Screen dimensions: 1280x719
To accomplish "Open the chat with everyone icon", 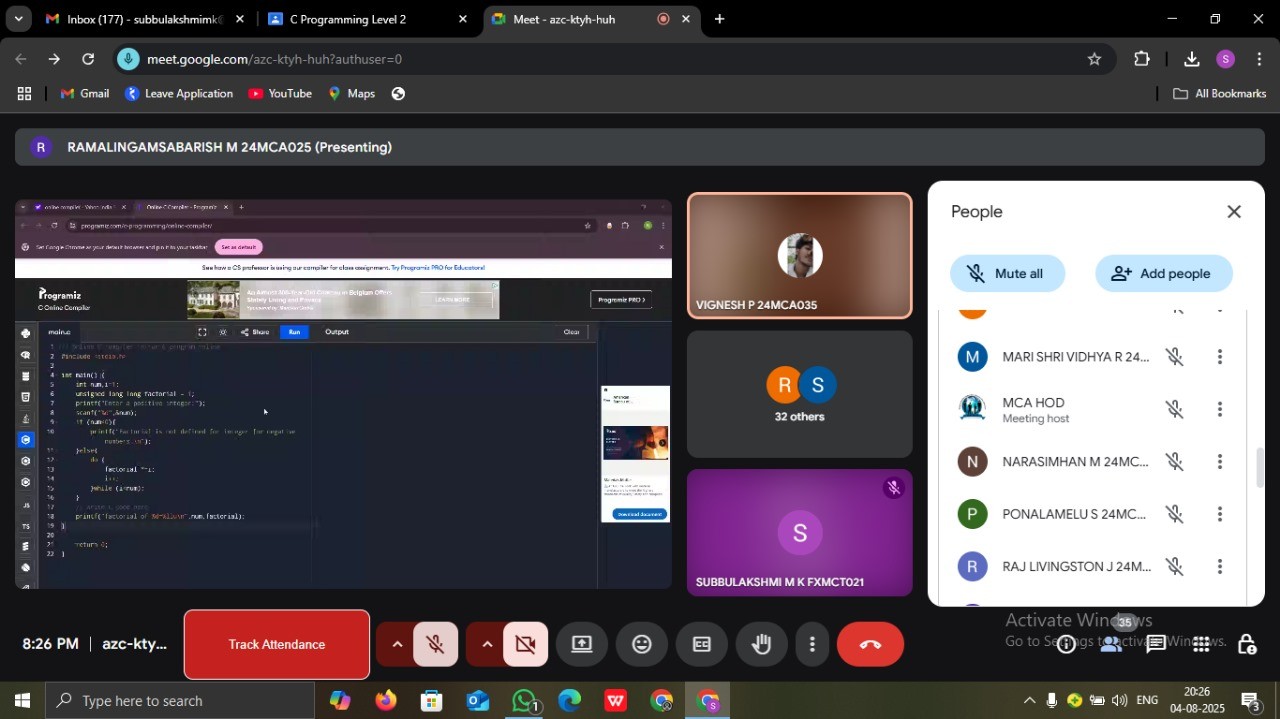I will tap(1156, 645).
